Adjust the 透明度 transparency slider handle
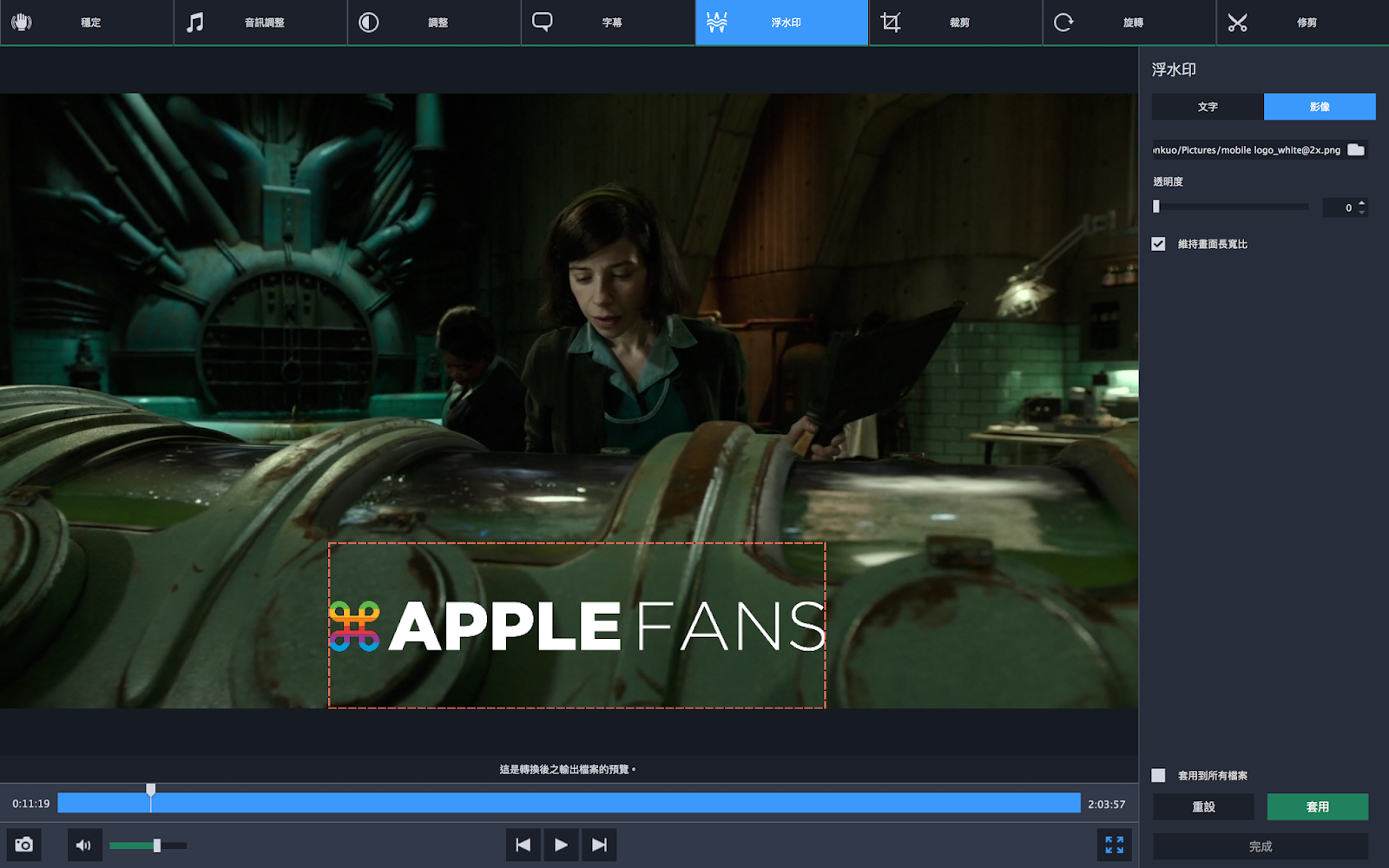 click(x=1156, y=207)
